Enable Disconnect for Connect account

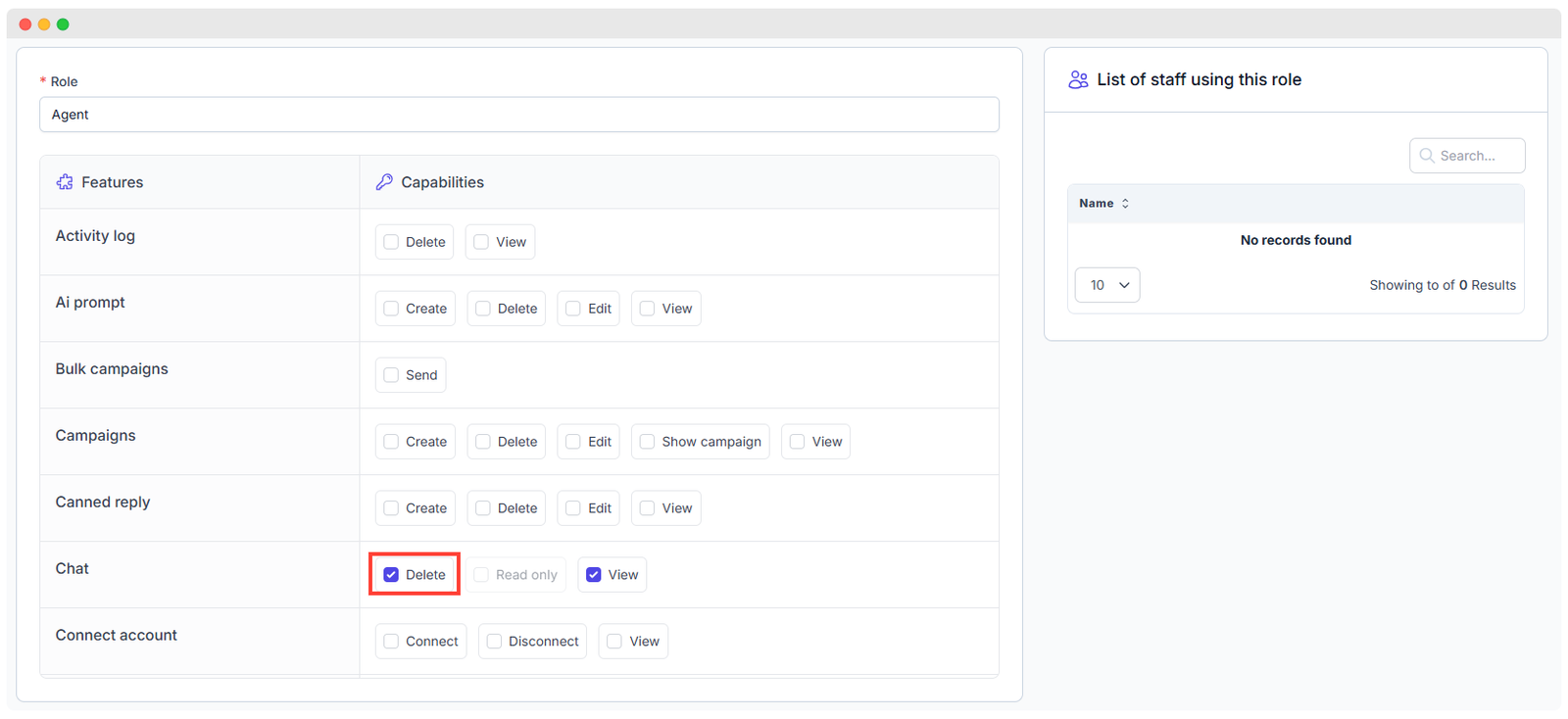pos(494,642)
